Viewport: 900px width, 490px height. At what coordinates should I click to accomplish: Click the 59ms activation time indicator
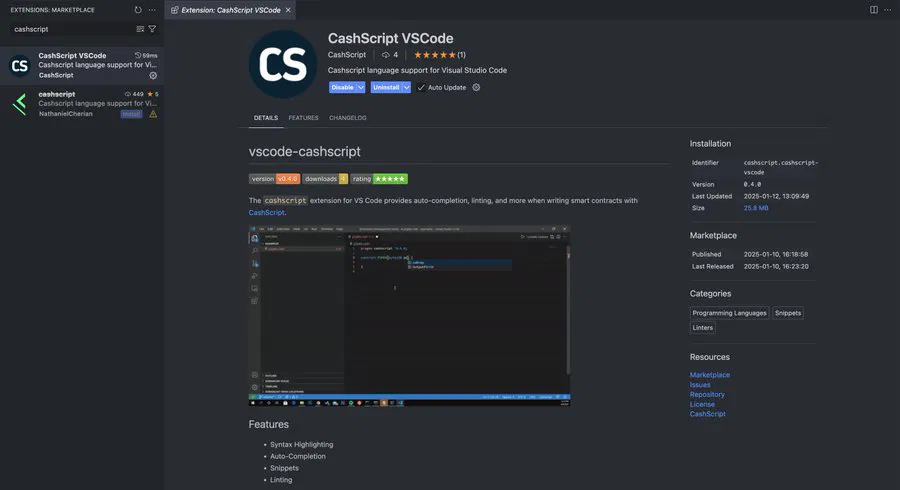(146, 56)
